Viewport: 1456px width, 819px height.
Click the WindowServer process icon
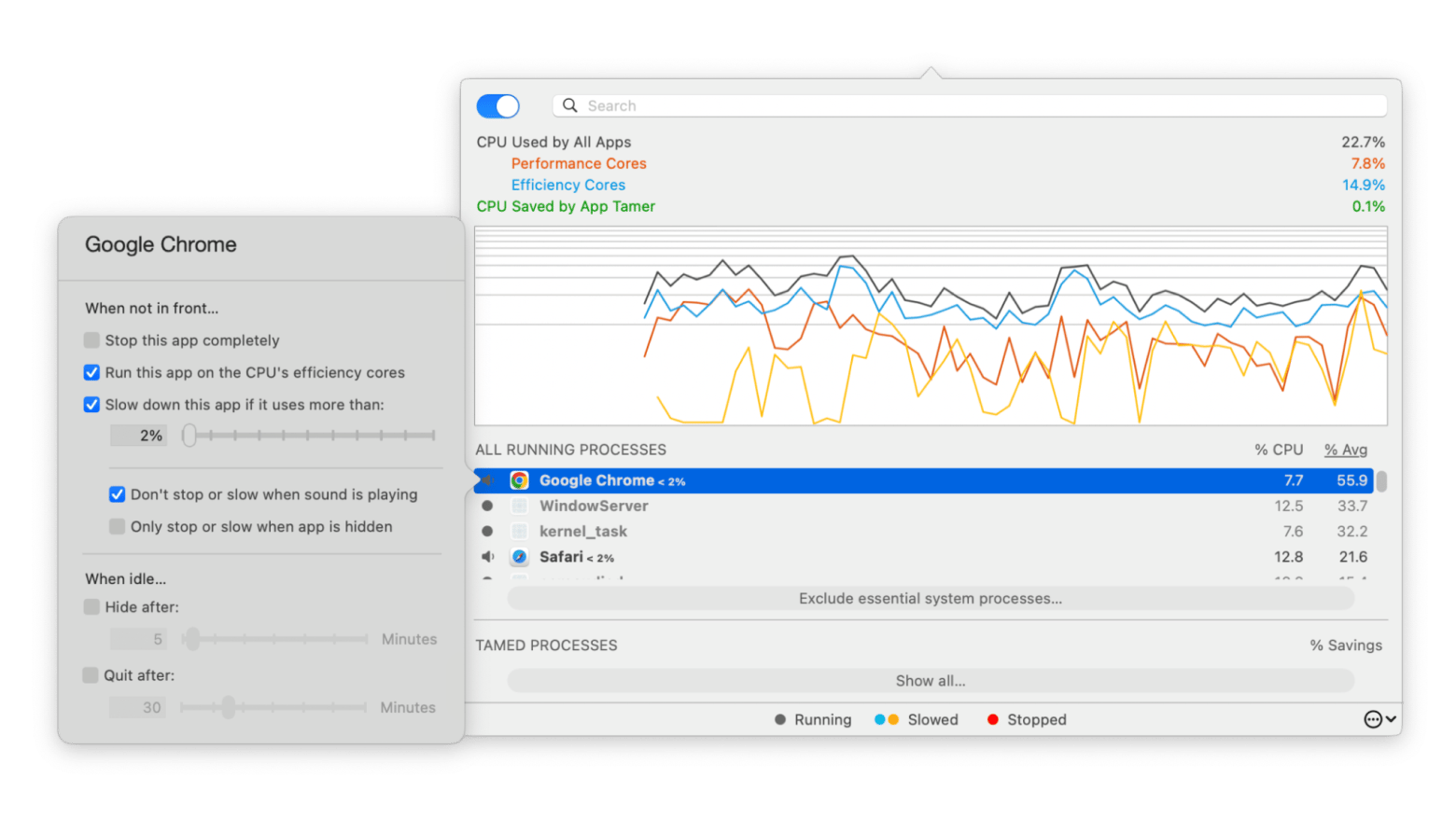520,506
